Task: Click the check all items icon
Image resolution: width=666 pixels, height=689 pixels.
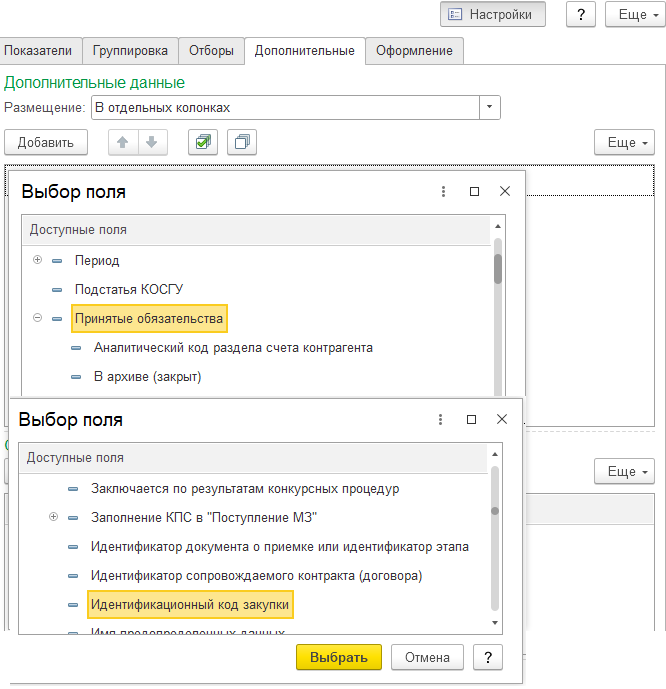Action: pos(203,143)
